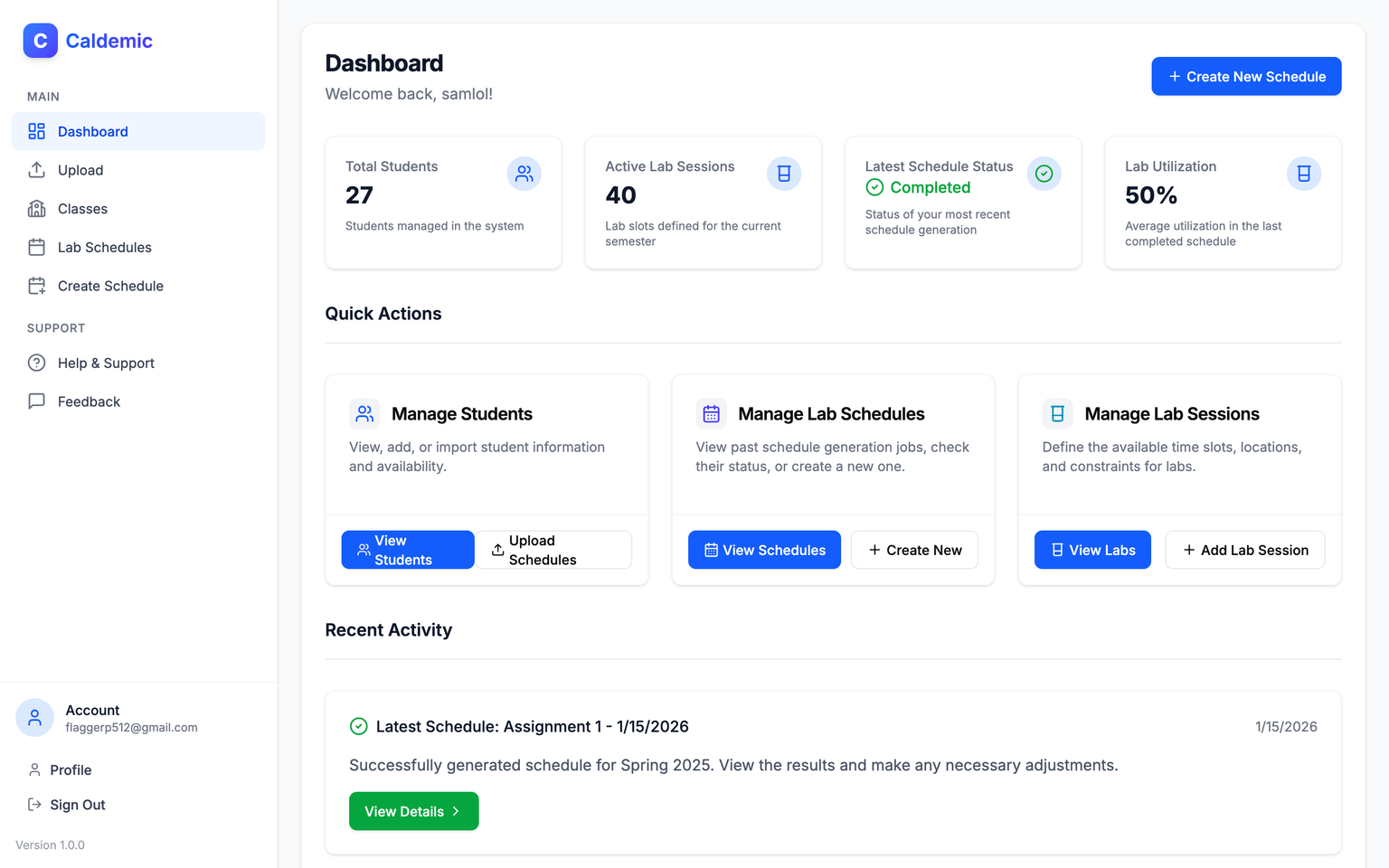Click the 1/15/2026 date on activity card
1389x868 pixels.
[x=1286, y=726]
